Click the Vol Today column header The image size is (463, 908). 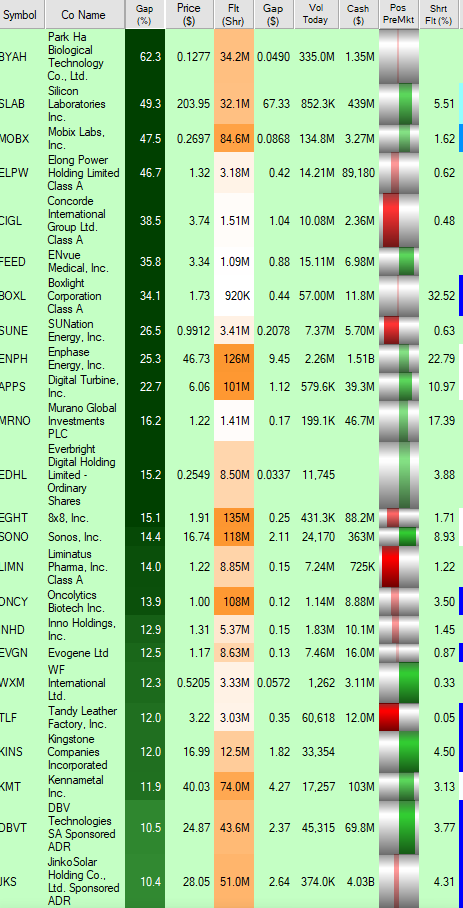(315, 14)
